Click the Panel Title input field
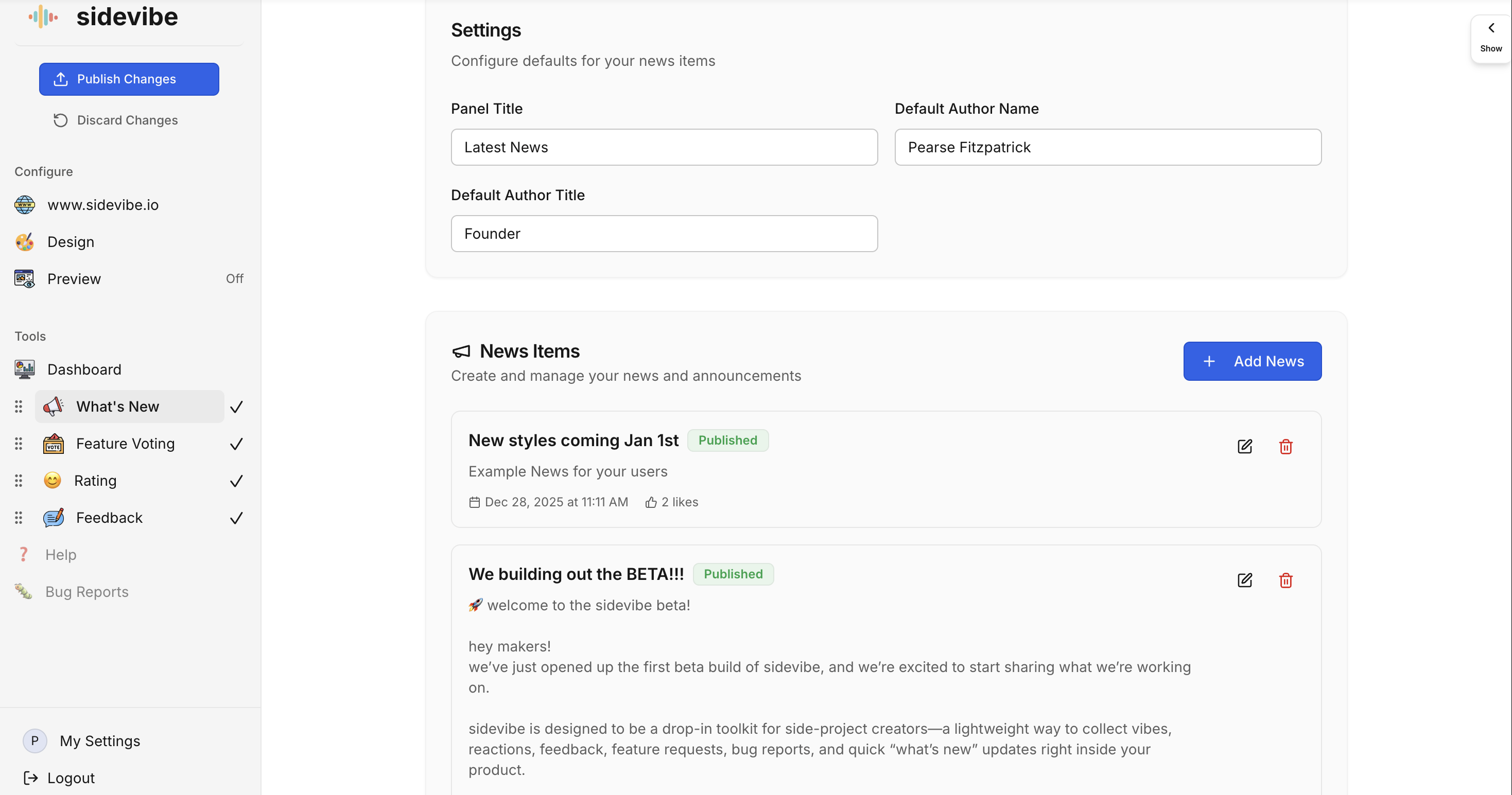1512x795 pixels. coord(664,147)
